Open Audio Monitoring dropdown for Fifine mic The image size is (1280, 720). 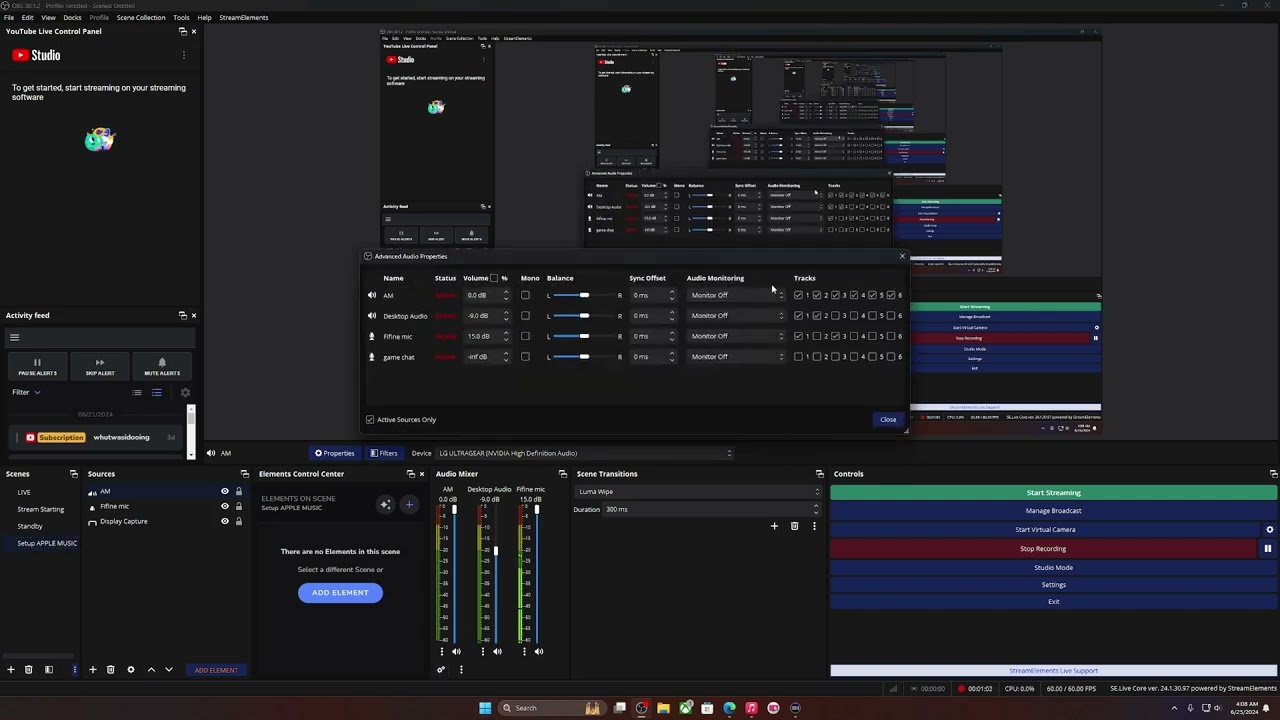(x=737, y=337)
